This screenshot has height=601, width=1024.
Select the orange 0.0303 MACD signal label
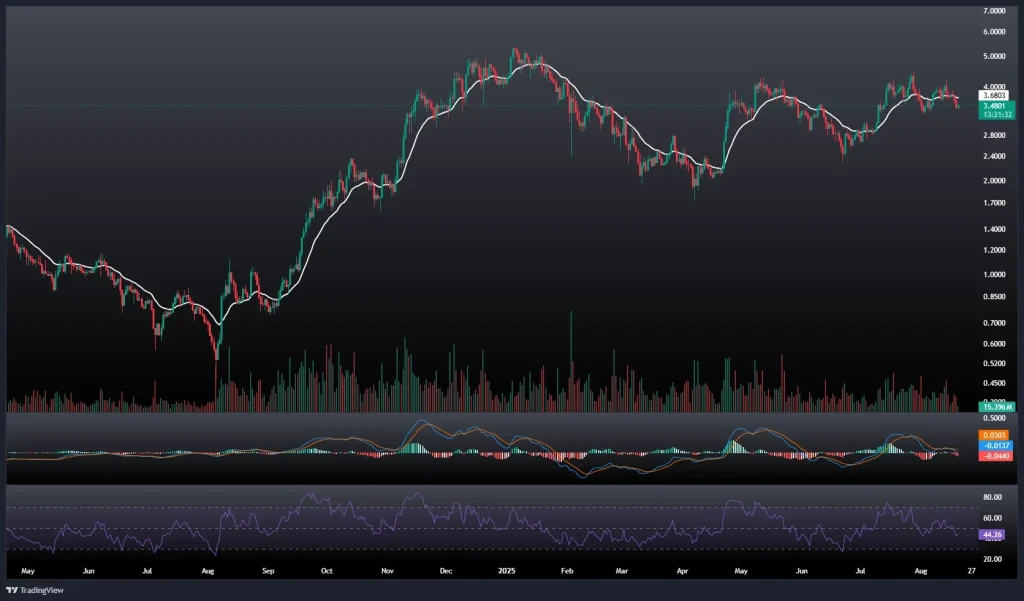click(x=994, y=436)
